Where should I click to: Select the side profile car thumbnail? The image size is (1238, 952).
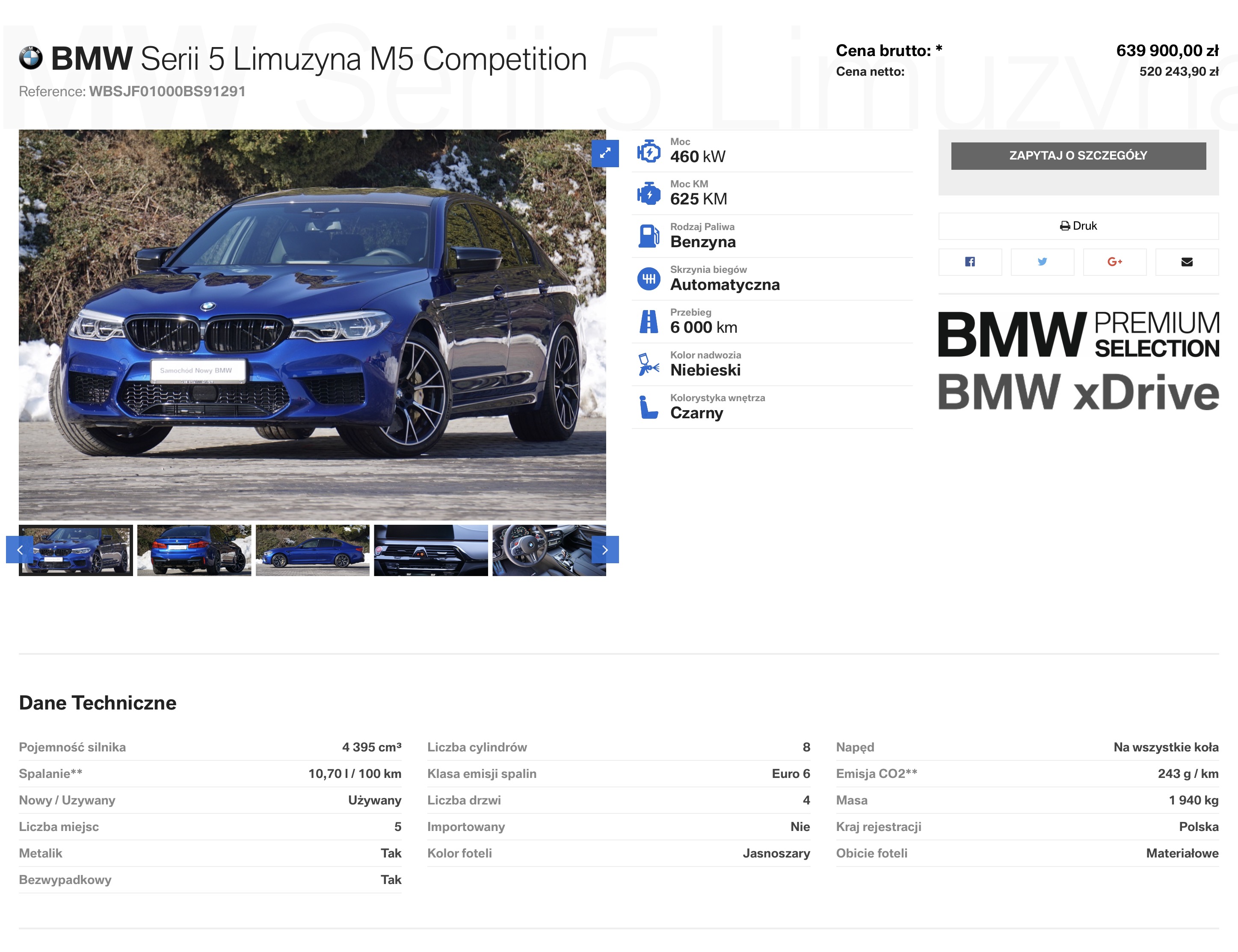pos(312,550)
